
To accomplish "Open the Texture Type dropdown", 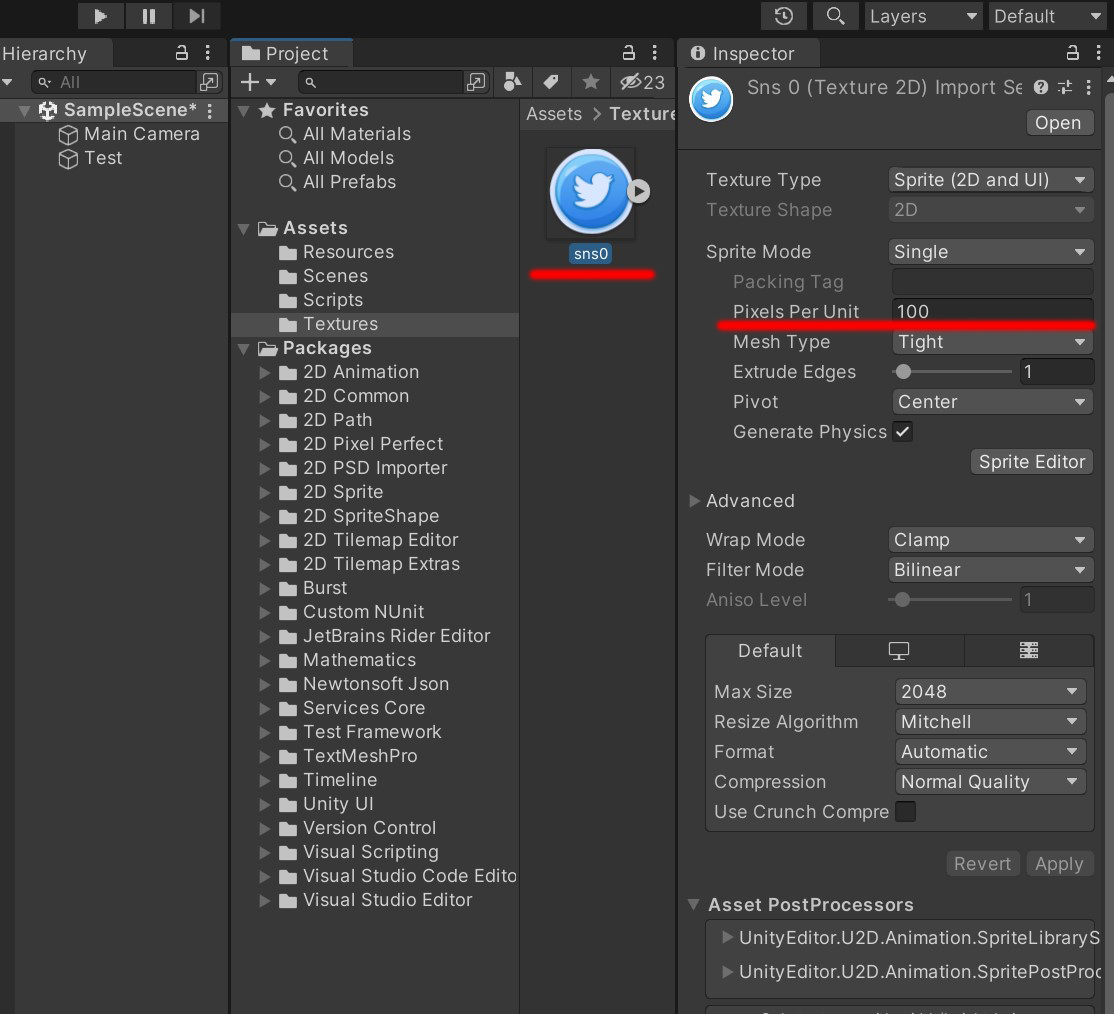I will pos(990,180).
